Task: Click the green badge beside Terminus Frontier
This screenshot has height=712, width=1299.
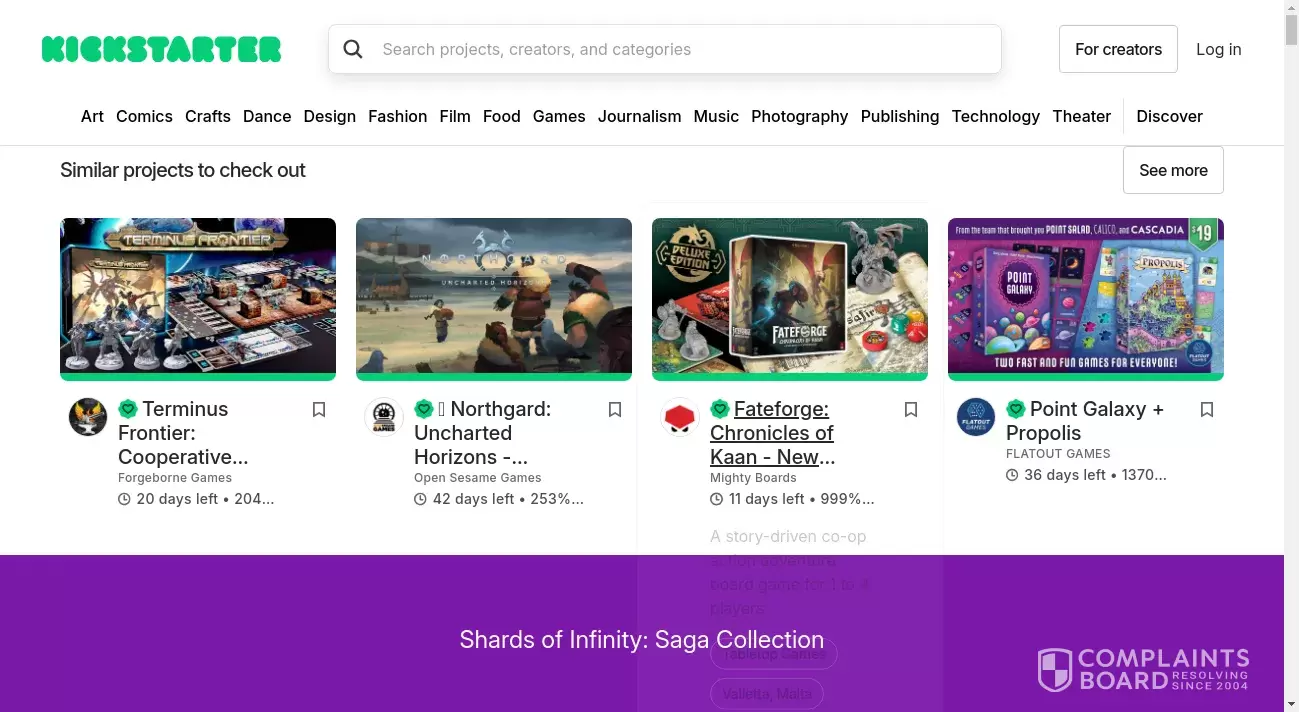Action: coord(128,409)
